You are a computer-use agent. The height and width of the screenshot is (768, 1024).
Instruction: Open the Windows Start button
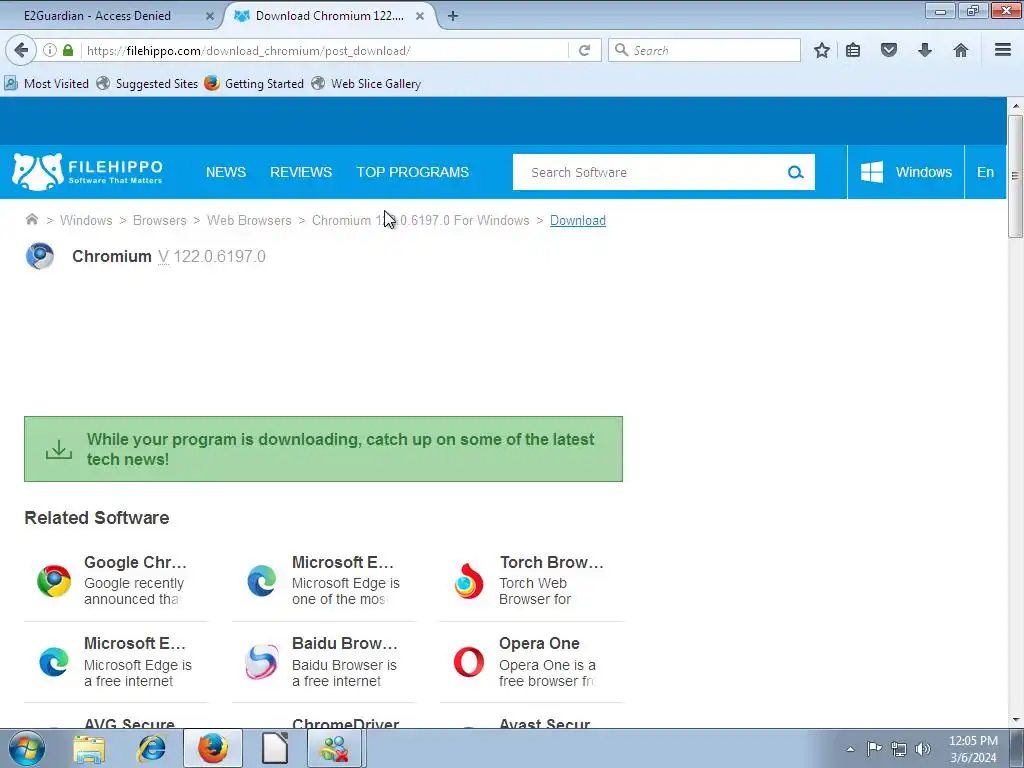coord(27,748)
